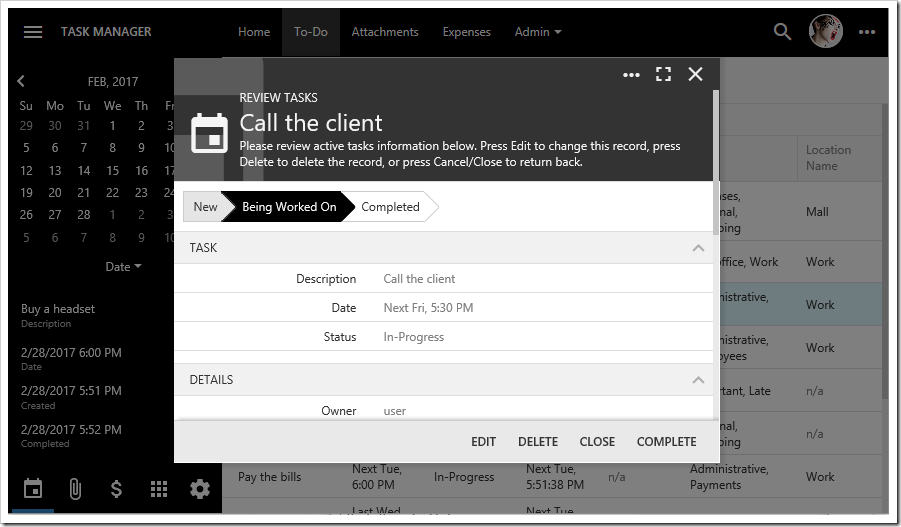
Task: Close the Review Tasks dialog with X
Action: click(695, 74)
